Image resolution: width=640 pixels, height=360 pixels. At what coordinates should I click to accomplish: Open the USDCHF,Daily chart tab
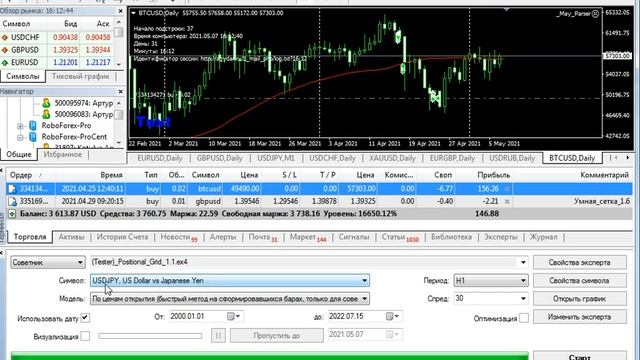tap(332, 158)
